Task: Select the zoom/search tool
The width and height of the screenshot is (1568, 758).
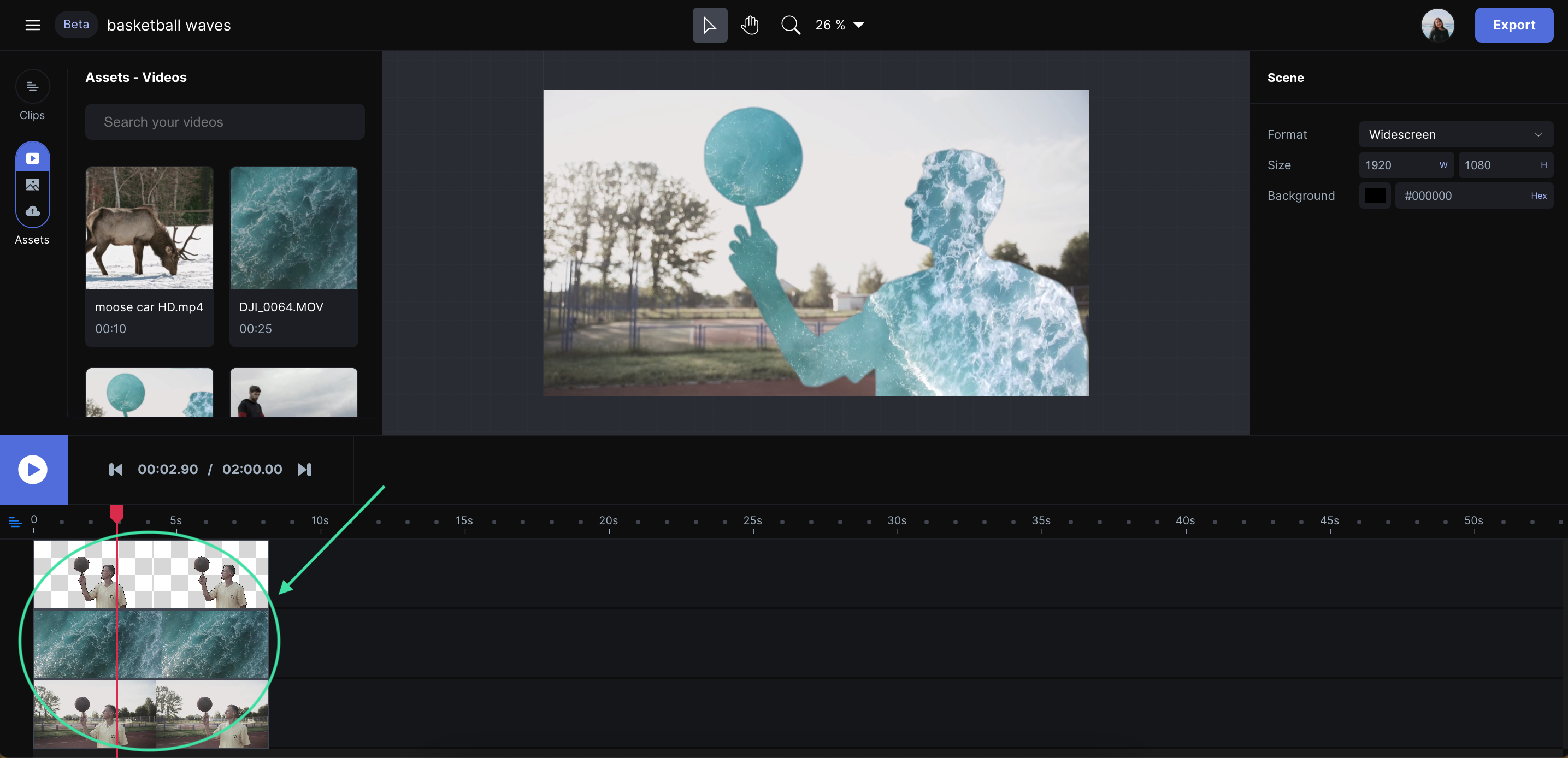Action: (791, 25)
